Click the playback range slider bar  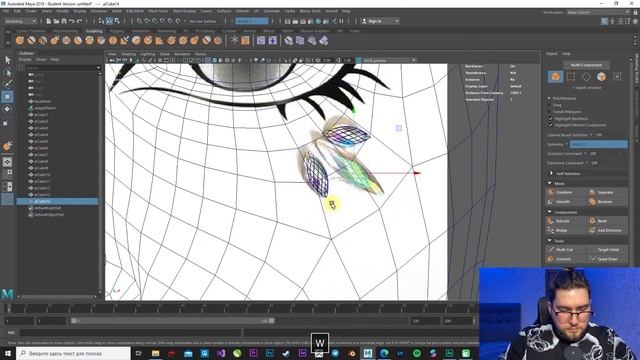[172, 321]
